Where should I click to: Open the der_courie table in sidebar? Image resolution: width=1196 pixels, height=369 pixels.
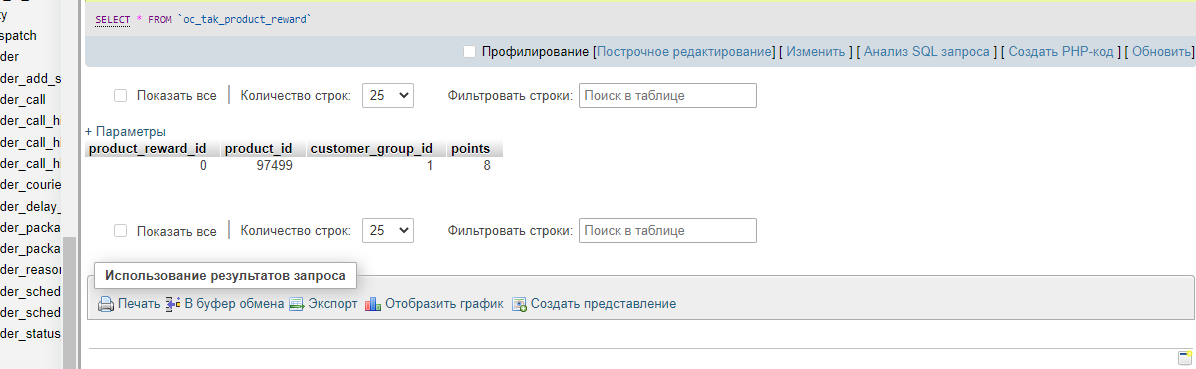(x=31, y=184)
